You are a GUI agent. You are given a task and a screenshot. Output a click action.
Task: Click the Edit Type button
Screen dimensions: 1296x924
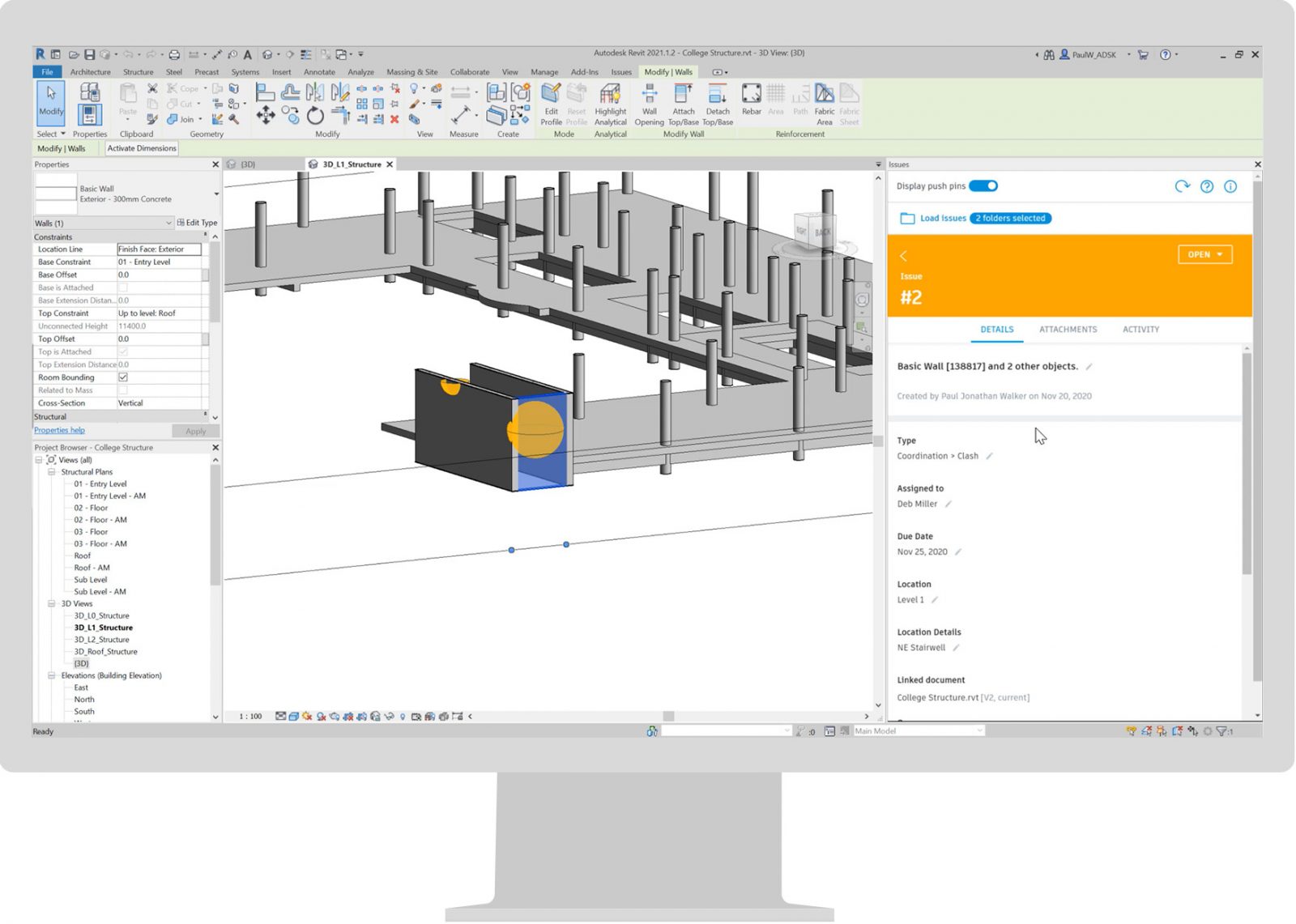[x=197, y=222]
